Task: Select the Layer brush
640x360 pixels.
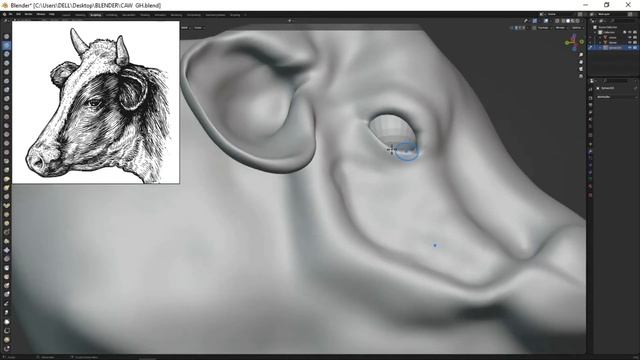Action: 7,81
